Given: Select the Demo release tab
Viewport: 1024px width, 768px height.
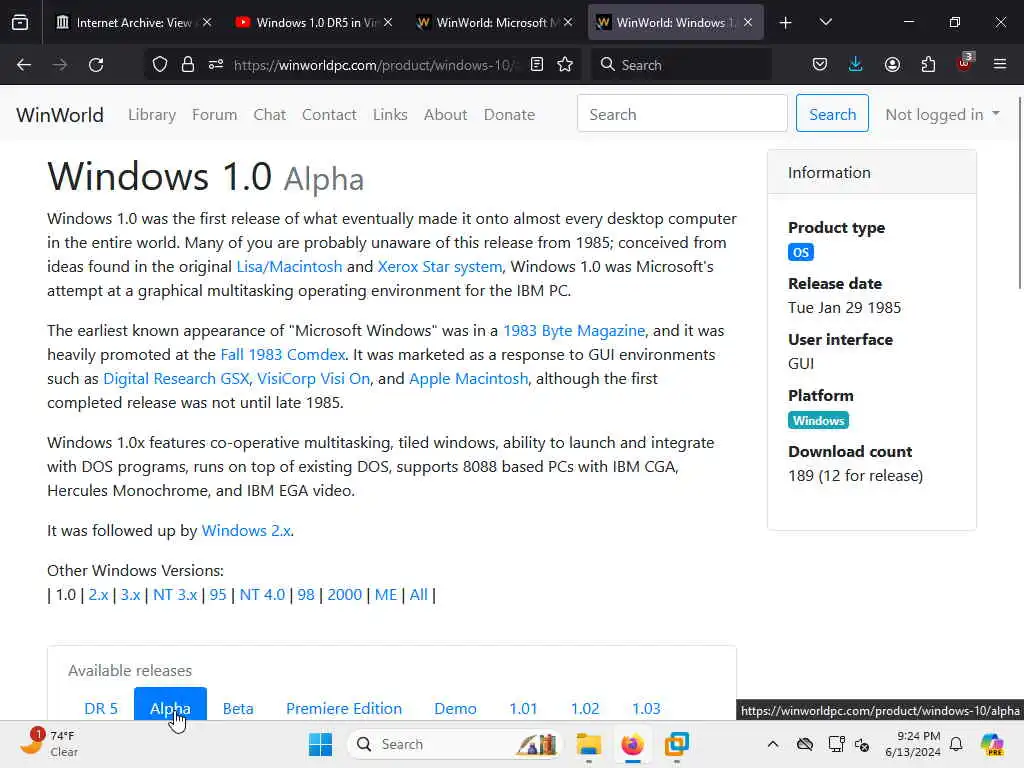Looking at the screenshot, I should point(455,708).
